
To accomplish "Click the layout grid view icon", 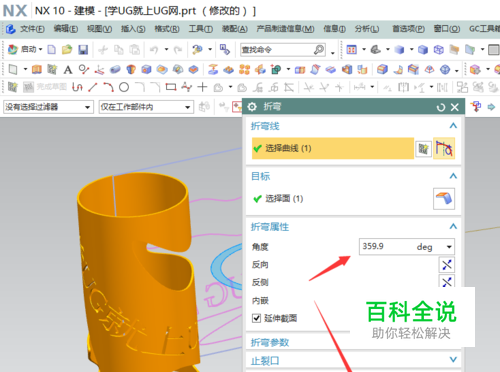I will 352,50.
